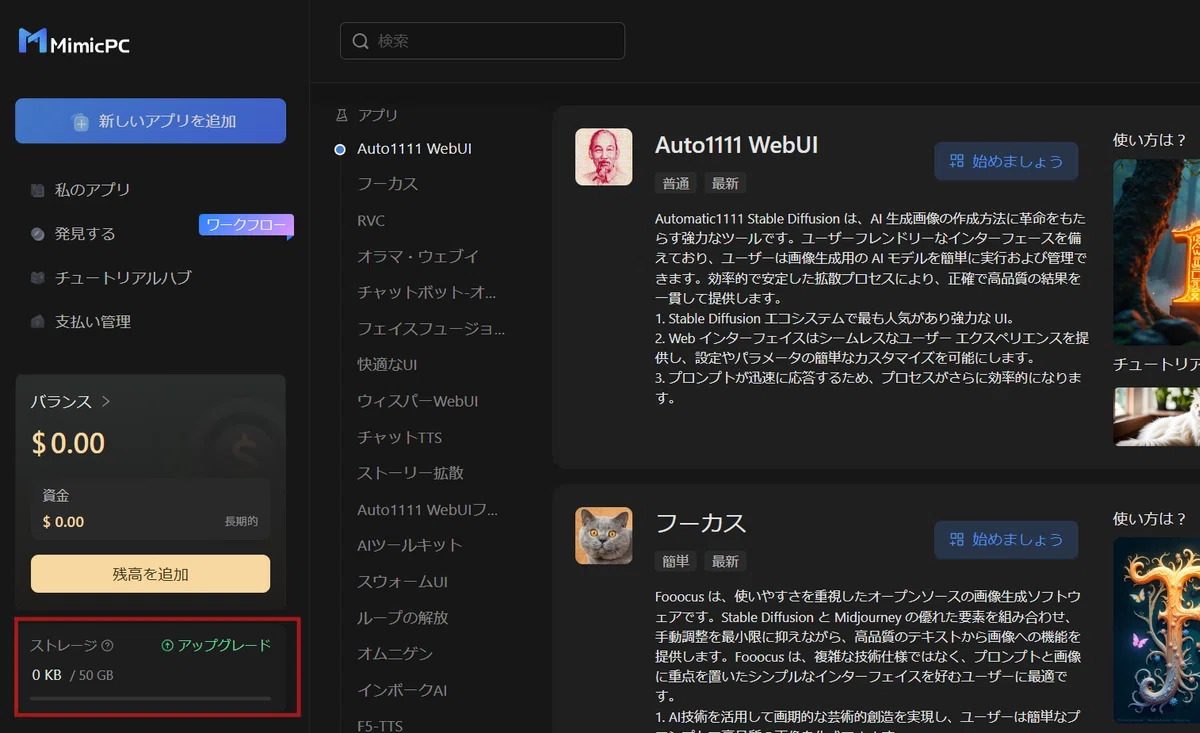Select Auto1111 WebUIフ... in app list
The height and width of the screenshot is (733, 1200).
pos(428,509)
